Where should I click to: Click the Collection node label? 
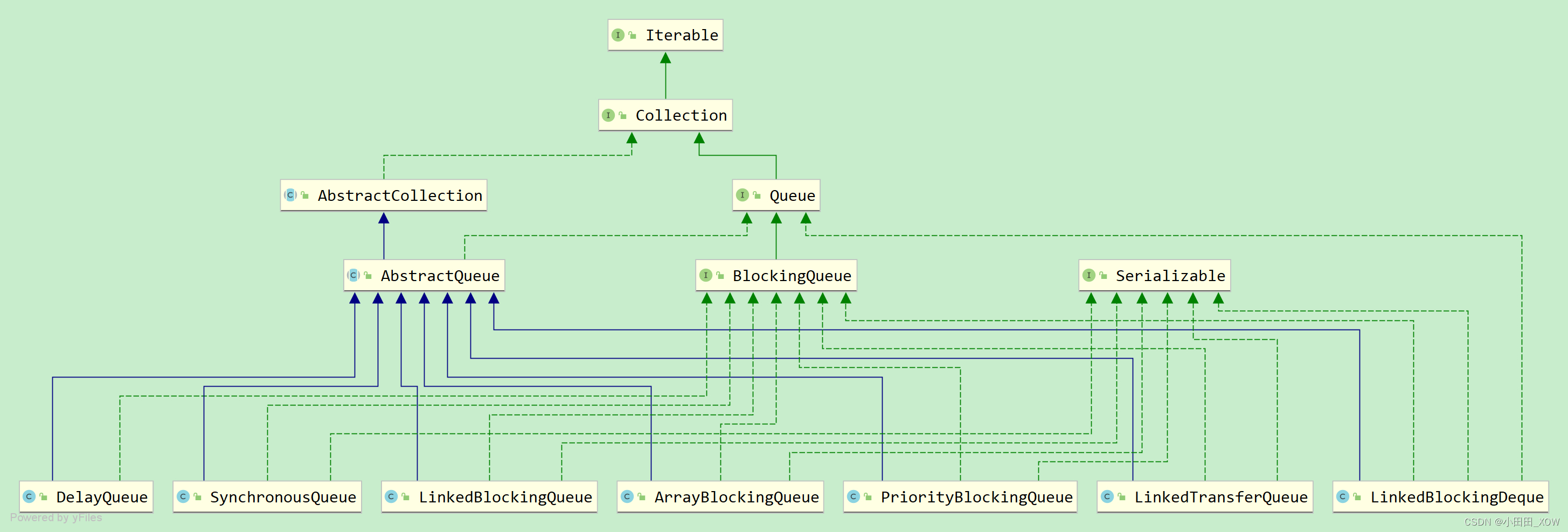[681, 115]
